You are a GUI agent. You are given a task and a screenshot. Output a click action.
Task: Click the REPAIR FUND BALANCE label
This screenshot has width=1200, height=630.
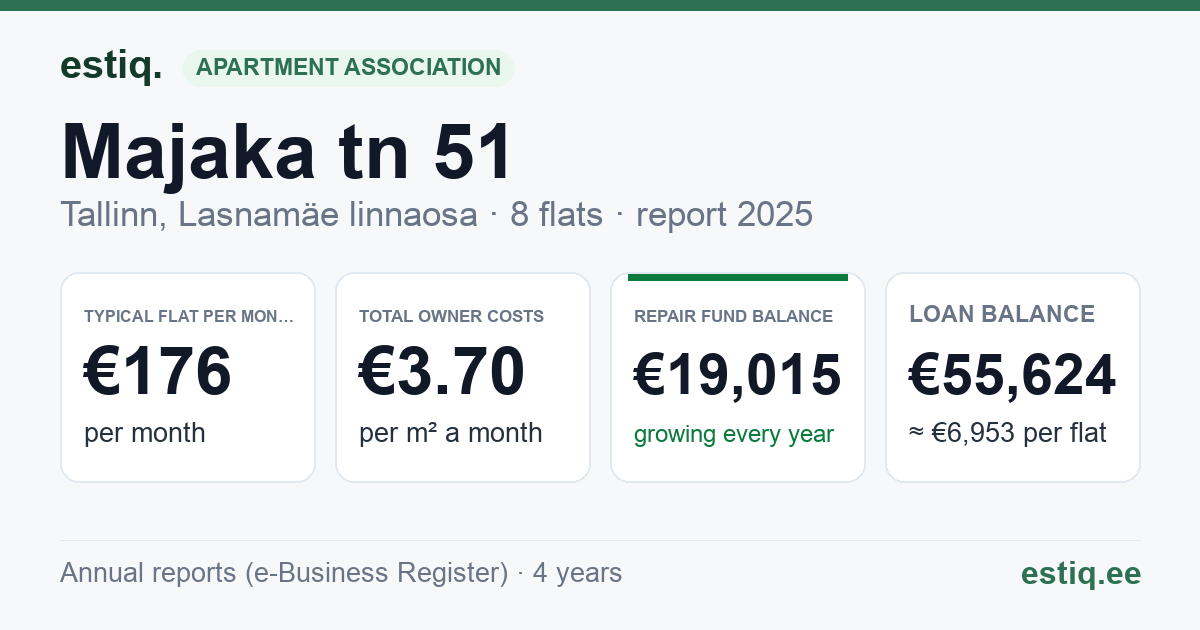(733, 317)
